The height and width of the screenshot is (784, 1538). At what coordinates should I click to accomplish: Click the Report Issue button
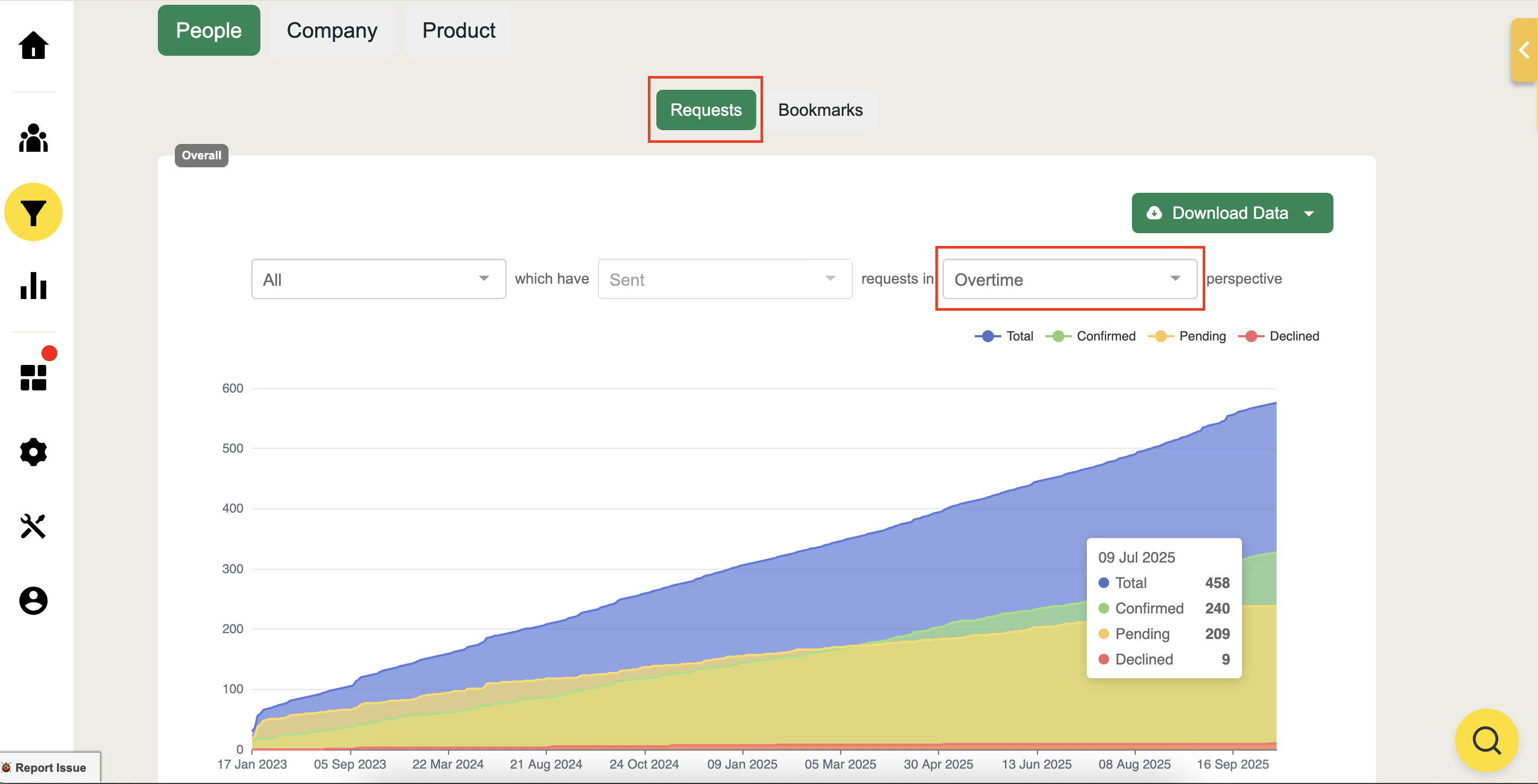point(50,768)
